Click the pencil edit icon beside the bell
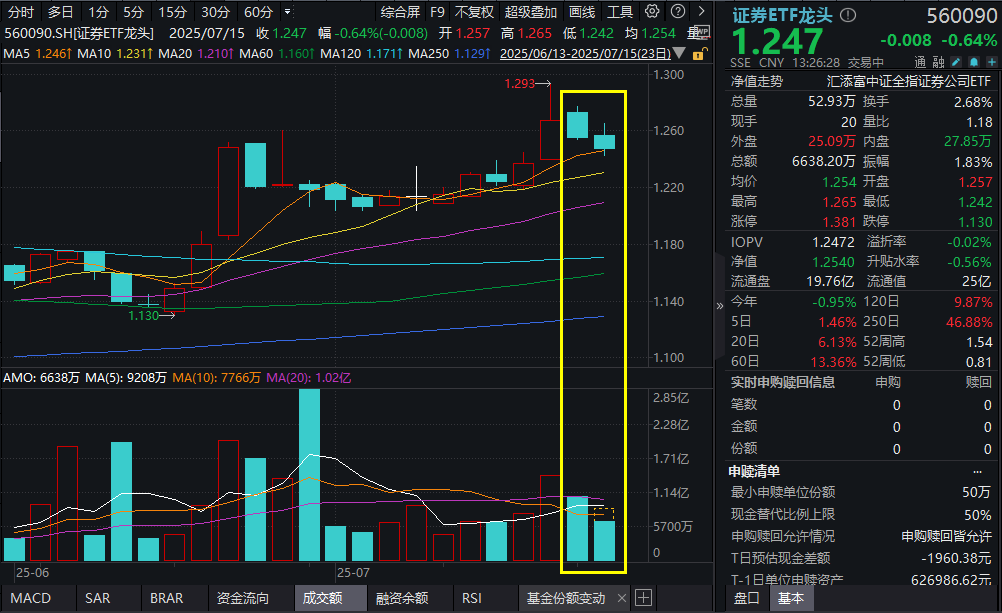1002x613 pixels. click(x=955, y=61)
